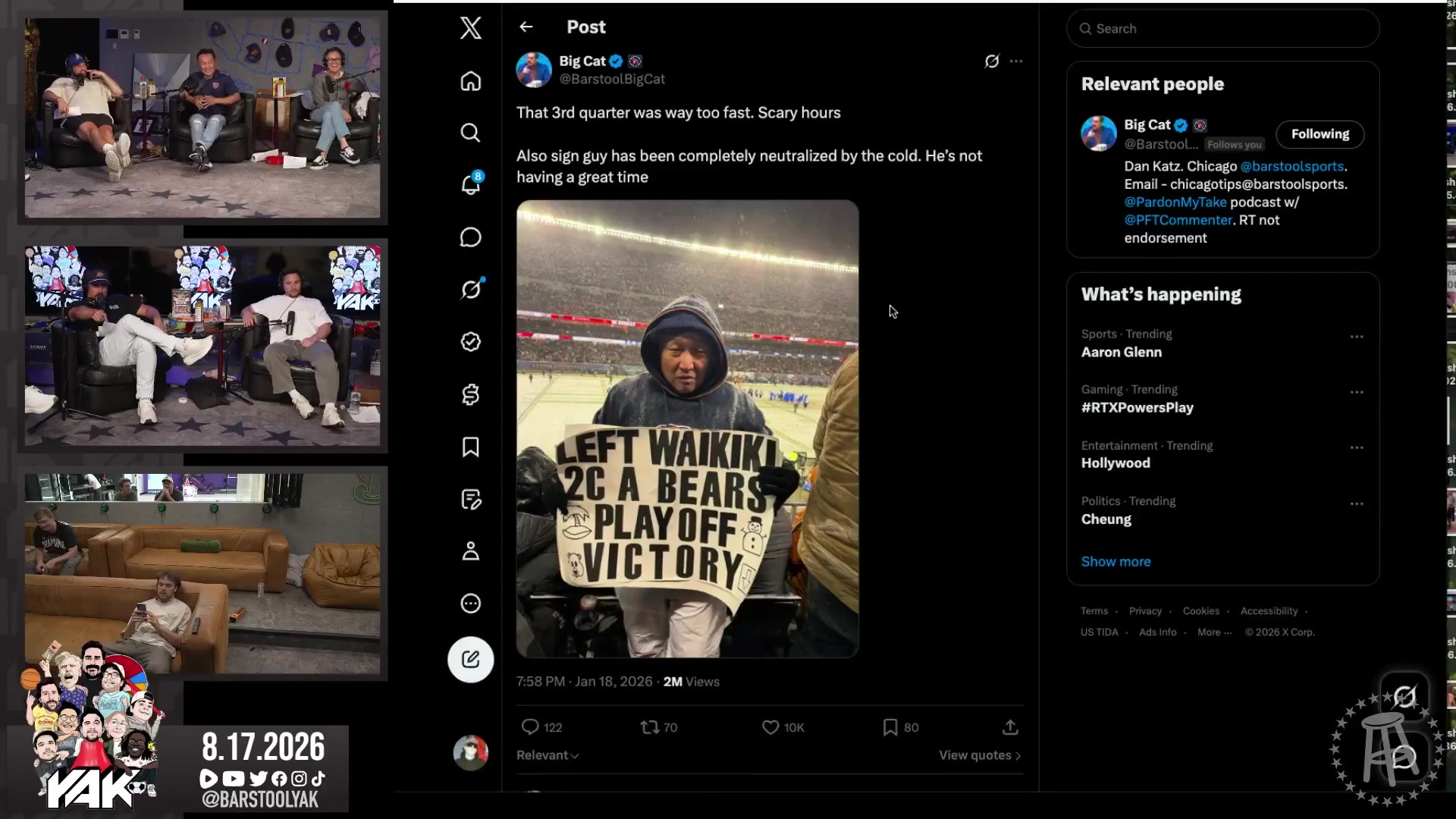The height and width of the screenshot is (819, 1456).
Task: Expand the Relevant replies sort dropdown
Action: (548, 755)
